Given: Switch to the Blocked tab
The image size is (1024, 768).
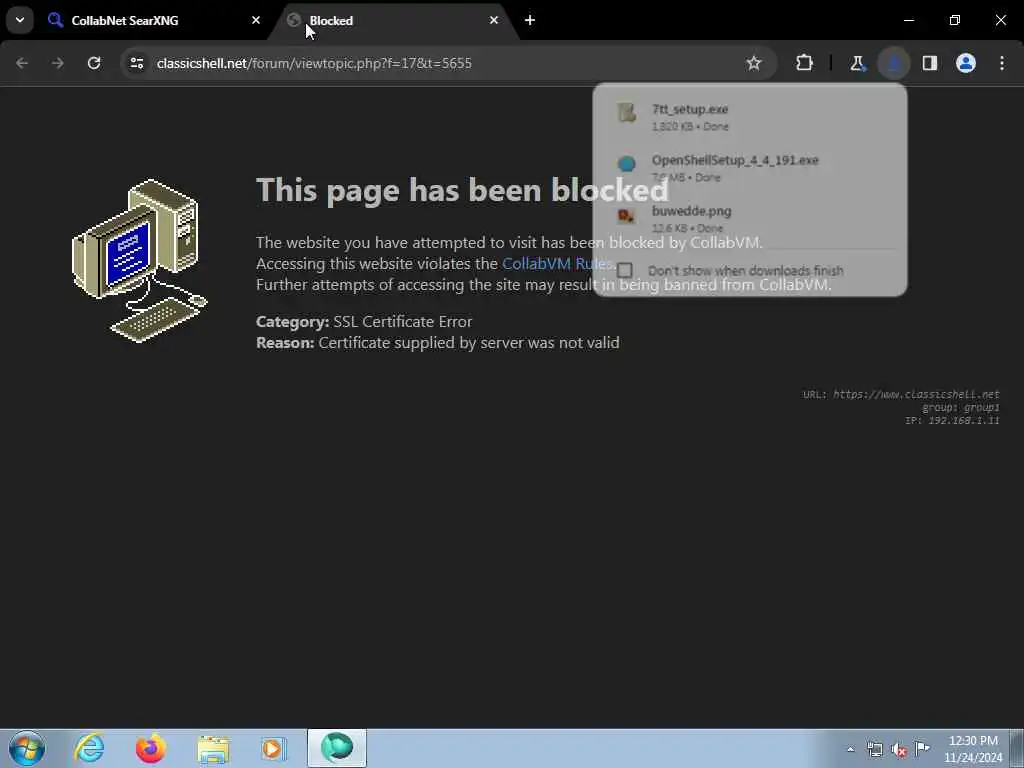Looking at the screenshot, I should point(395,20).
